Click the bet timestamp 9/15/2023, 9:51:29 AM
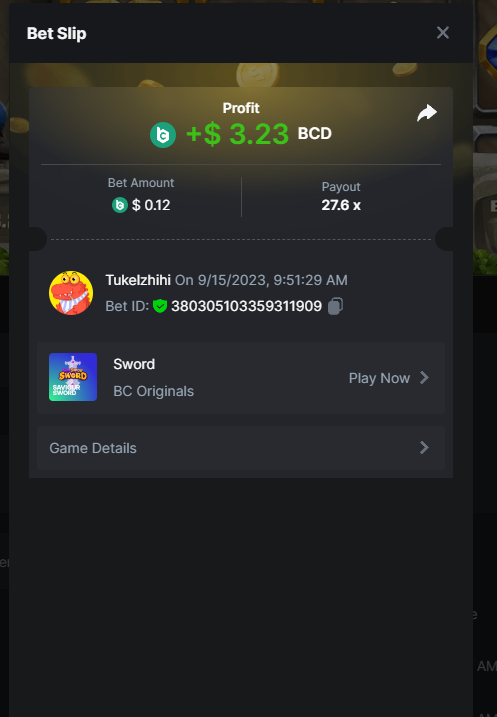The width and height of the screenshot is (497, 717). point(273,280)
